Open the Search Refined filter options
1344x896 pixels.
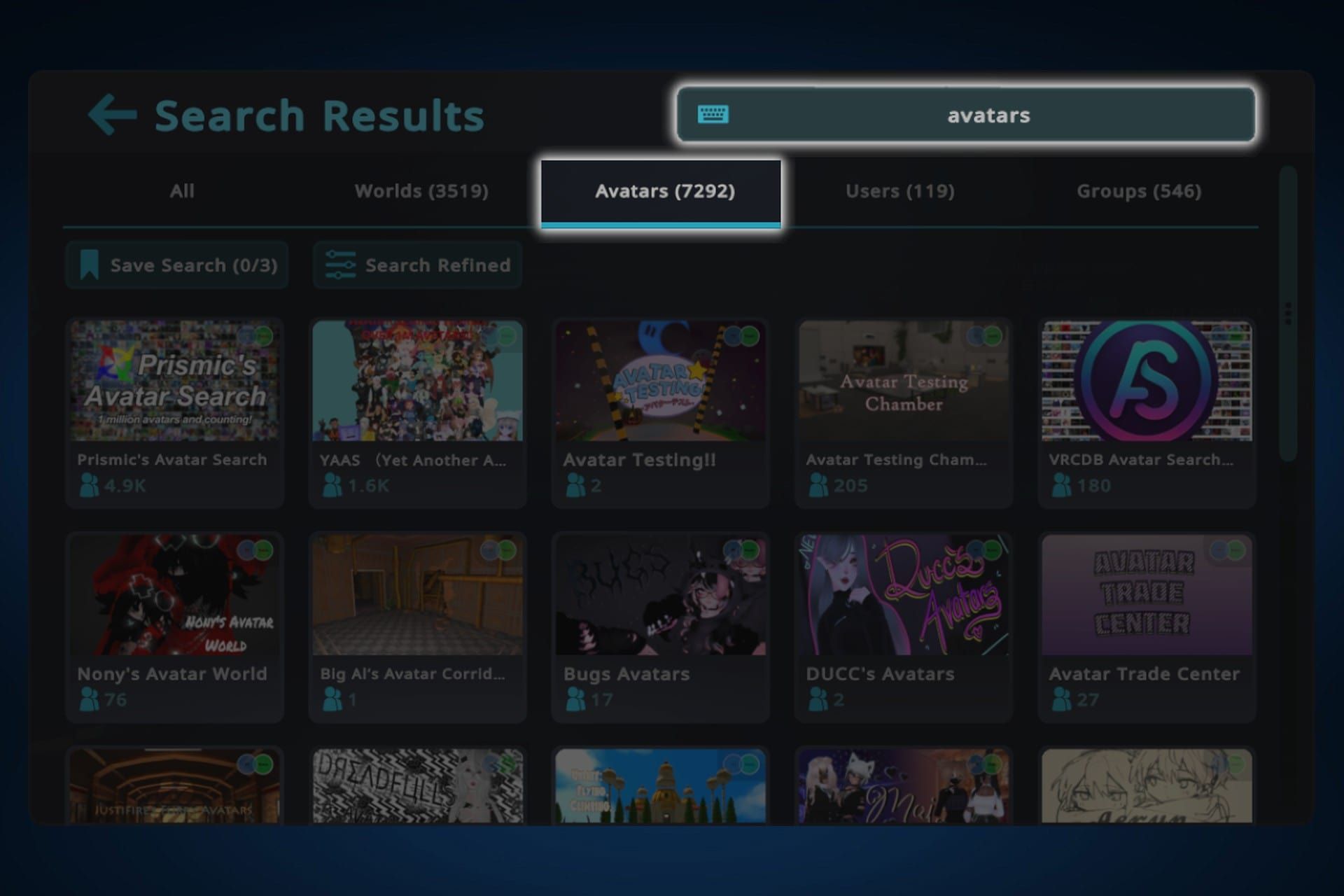(x=417, y=265)
